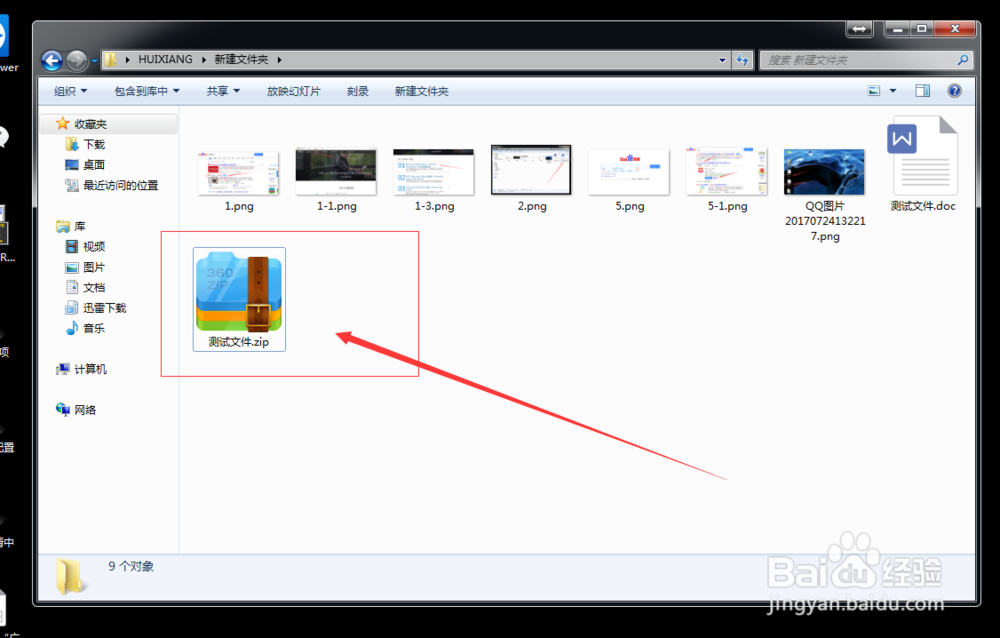Click the 搜索 新建文件夹 search box
Viewport: 1000px width, 638px height.
tap(866, 60)
